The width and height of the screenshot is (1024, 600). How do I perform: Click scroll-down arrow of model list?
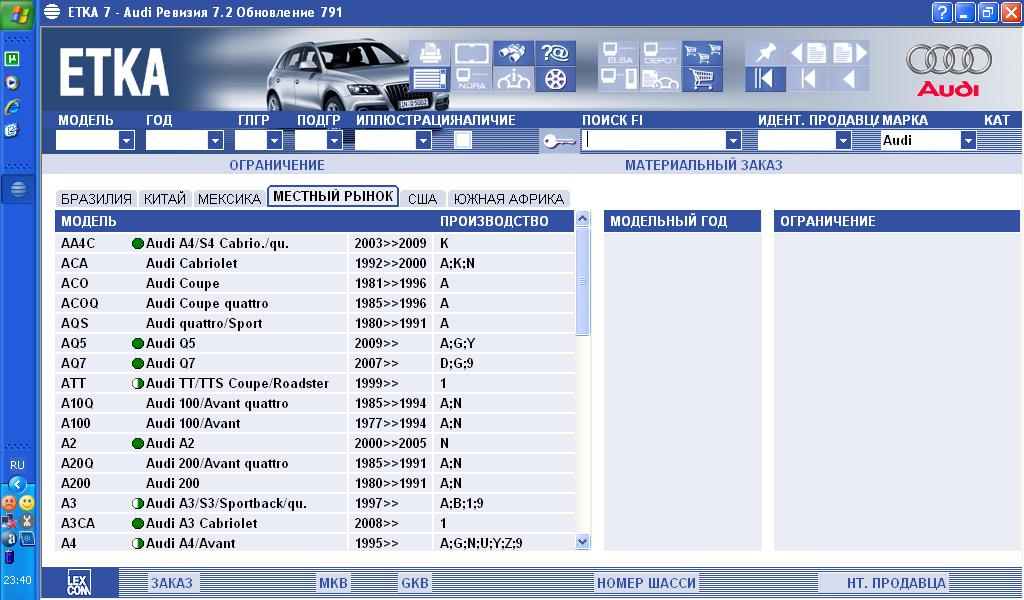pos(584,542)
